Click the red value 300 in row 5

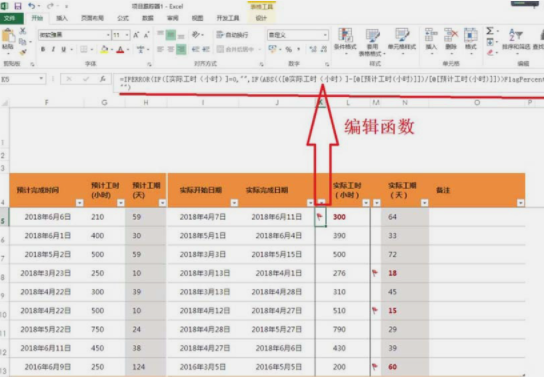click(339, 217)
